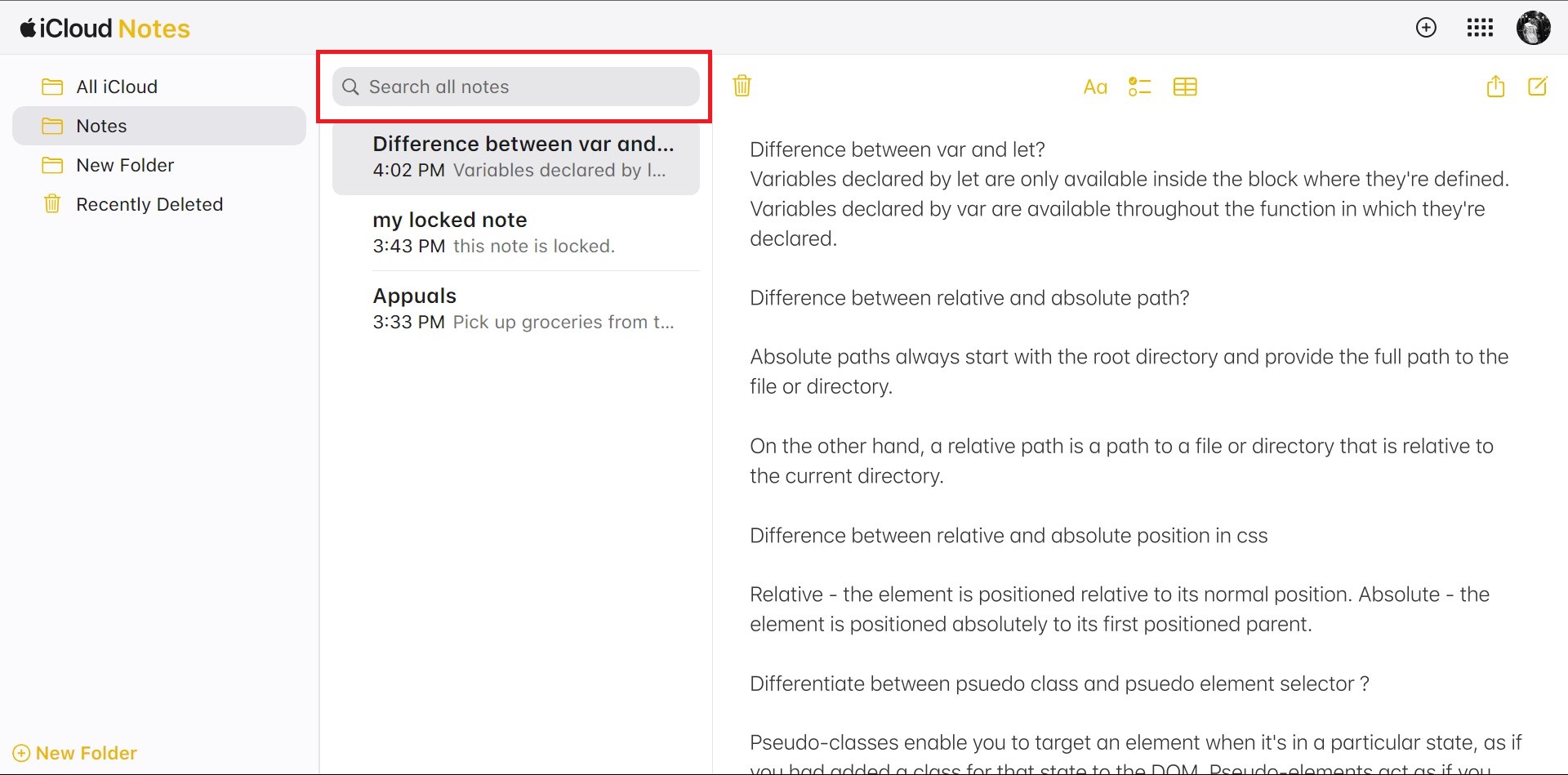Open the iCloud app launcher grid
Screen dimensions: 1568x775
tap(1480, 28)
